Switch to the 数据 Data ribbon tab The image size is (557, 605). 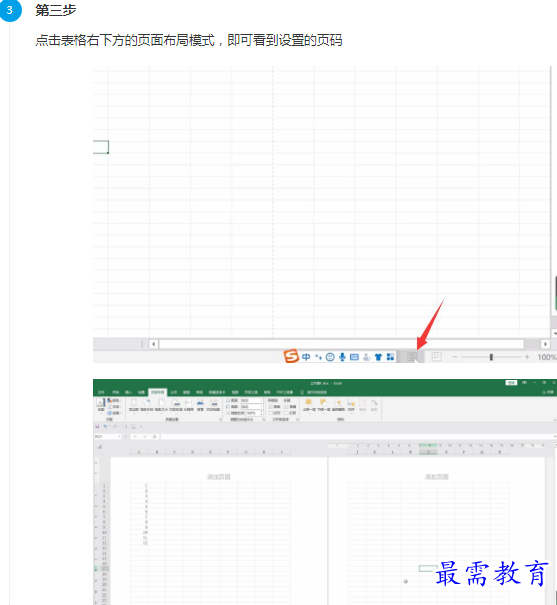point(186,392)
